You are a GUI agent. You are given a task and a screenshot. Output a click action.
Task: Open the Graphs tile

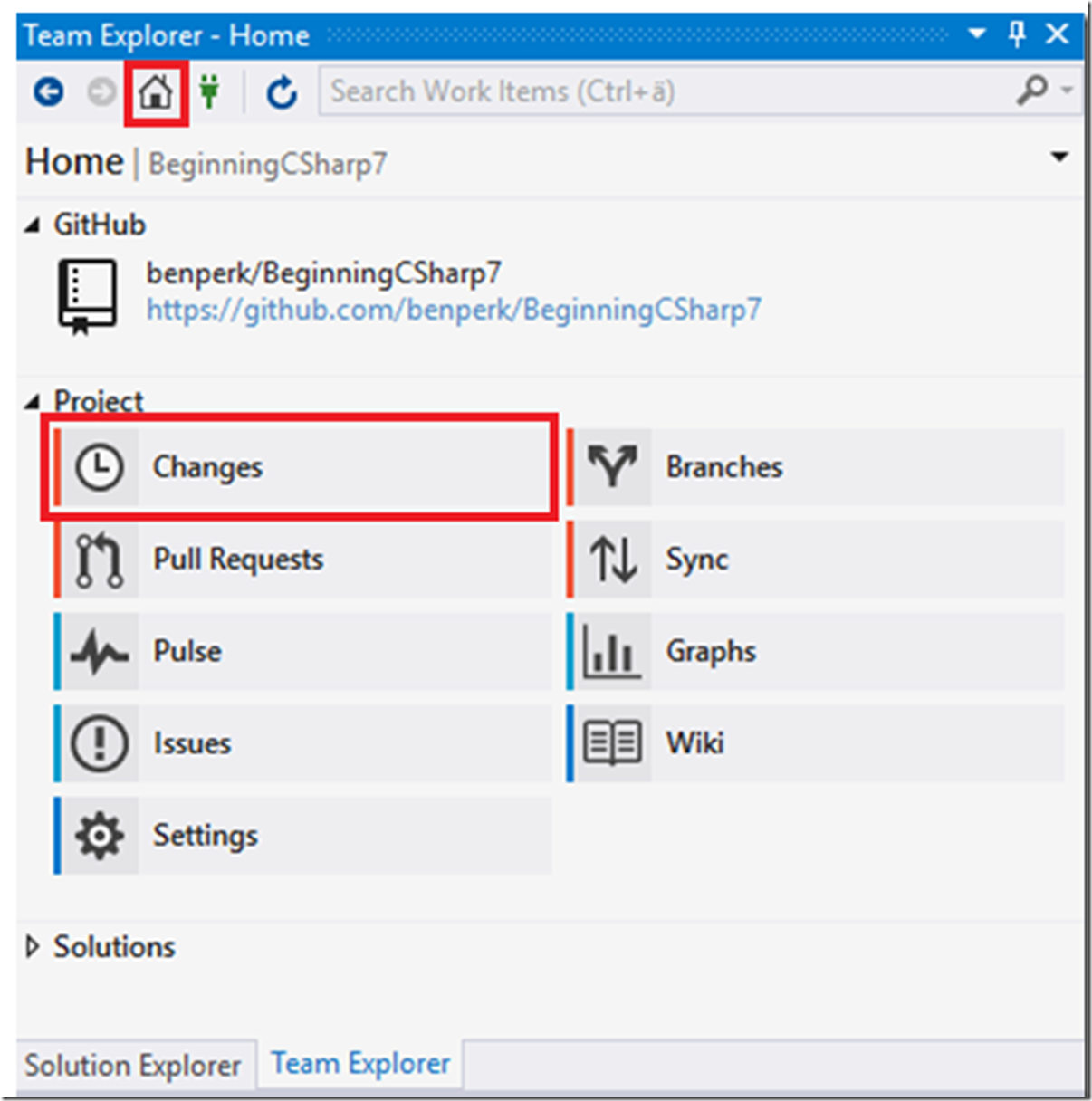(x=815, y=652)
